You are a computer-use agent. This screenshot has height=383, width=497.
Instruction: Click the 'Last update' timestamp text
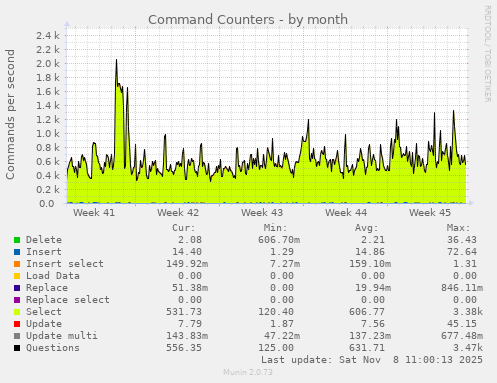coord(372,360)
